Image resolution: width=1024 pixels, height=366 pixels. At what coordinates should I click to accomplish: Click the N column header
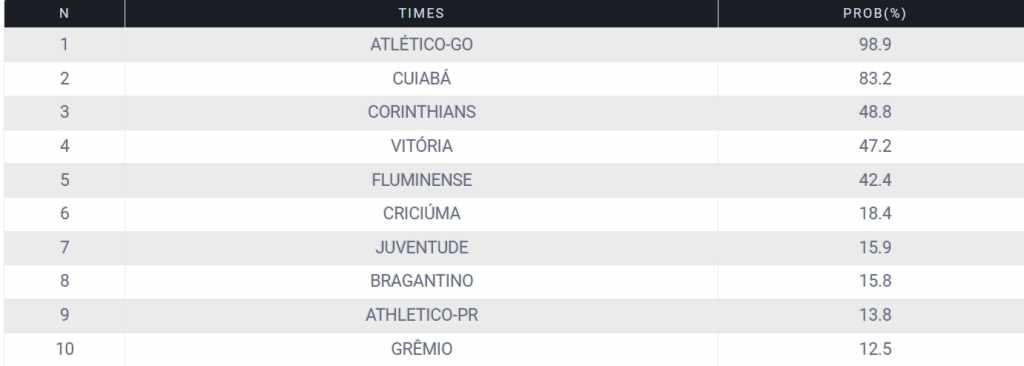coord(64,13)
